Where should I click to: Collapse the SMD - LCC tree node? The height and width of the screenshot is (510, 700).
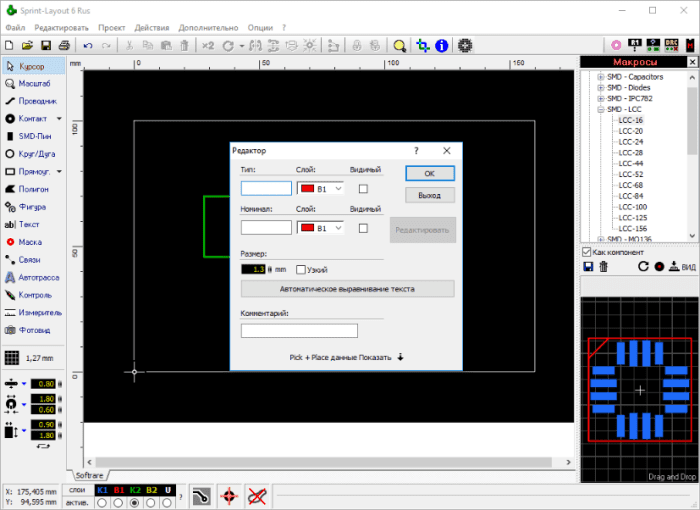point(600,109)
